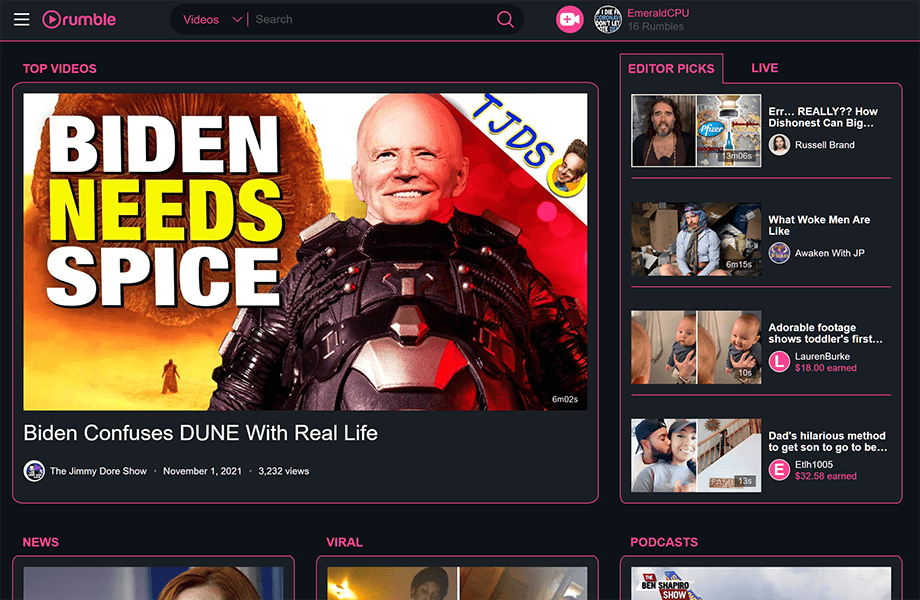Open Biden Confuses DUNE With Real Life title
This screenshot has width=920, height=600.
point(201,433)
